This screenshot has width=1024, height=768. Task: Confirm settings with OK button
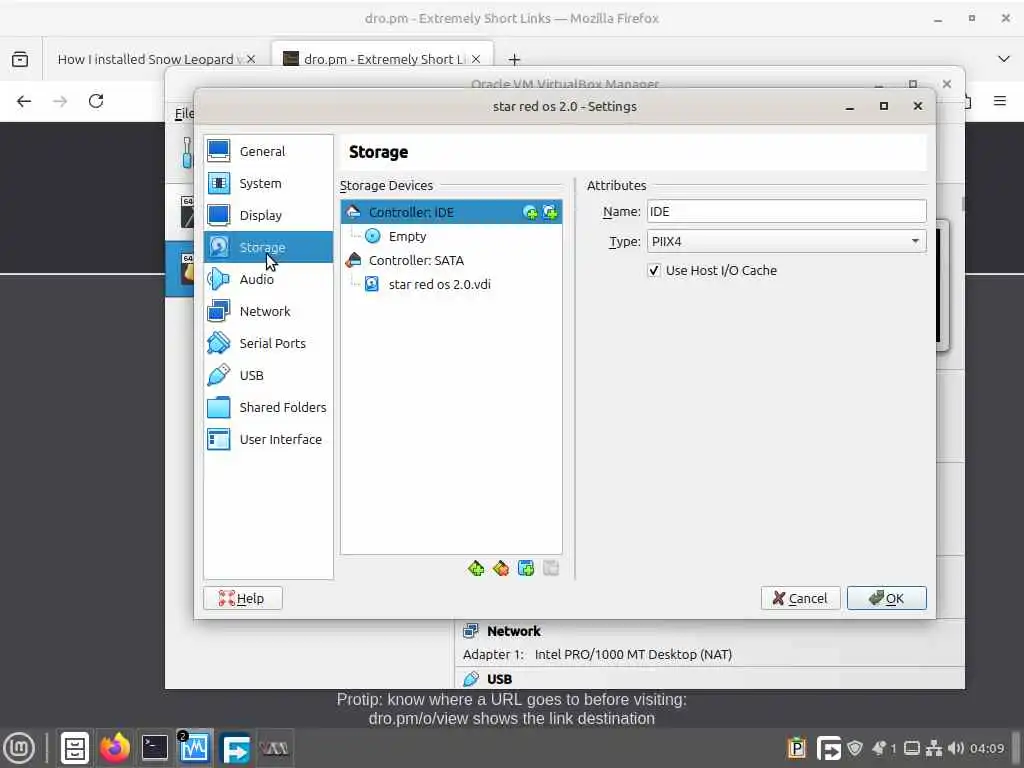coord(886,598)
